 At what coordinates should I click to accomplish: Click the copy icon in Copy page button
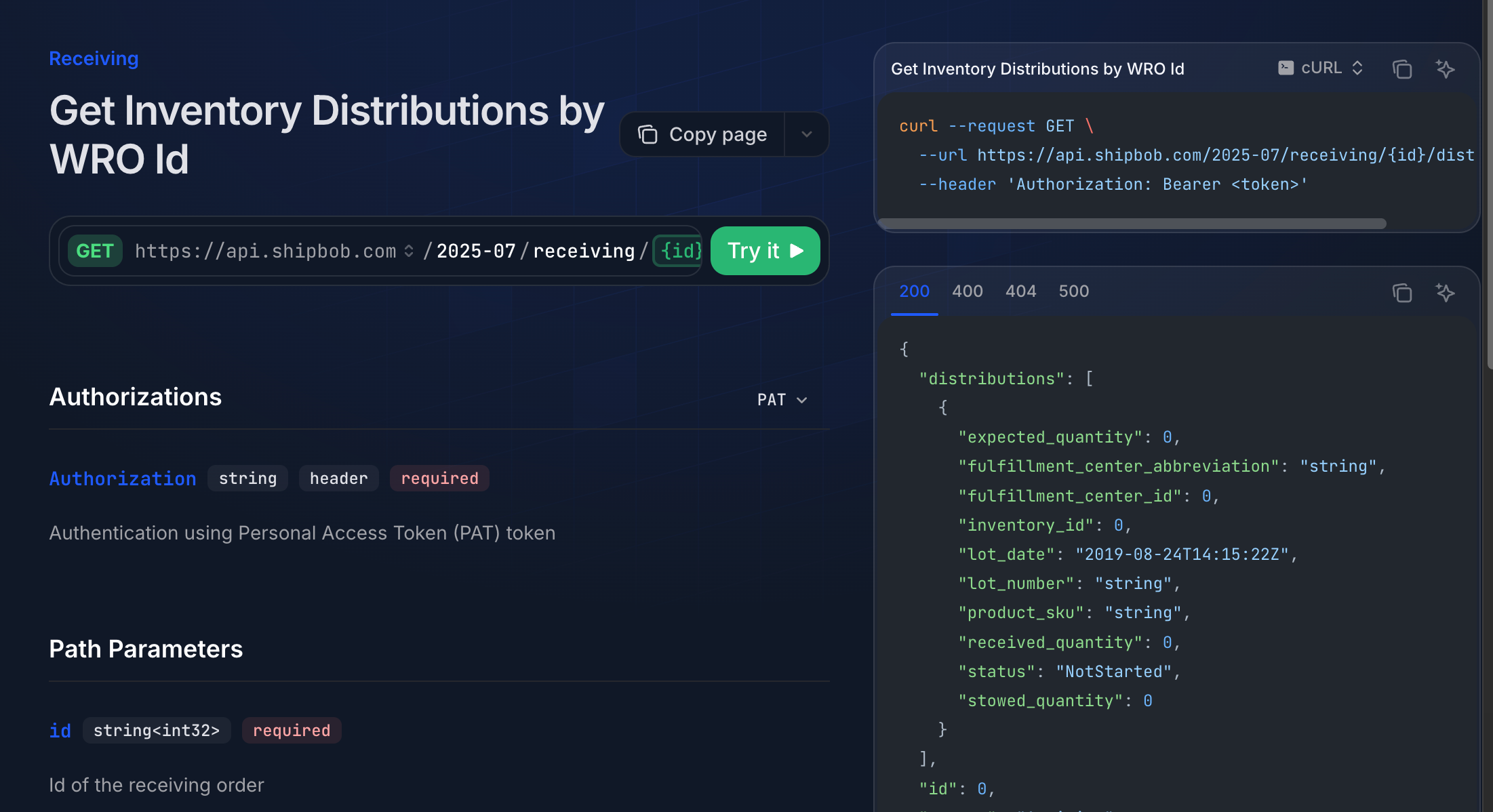[648, 134]
